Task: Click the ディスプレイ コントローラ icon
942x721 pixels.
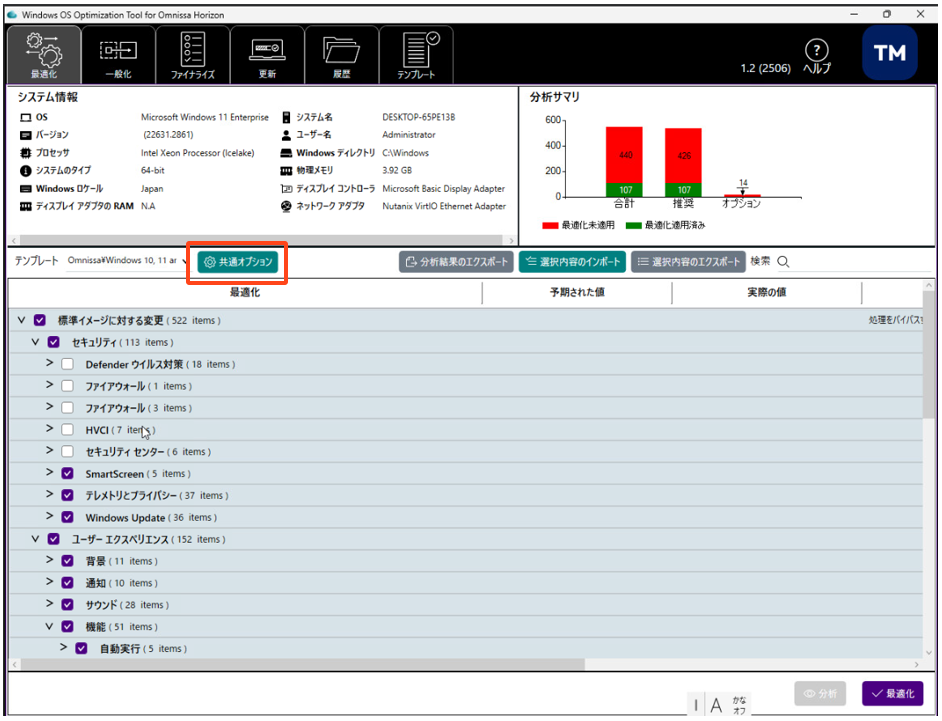Action: (x=286, y=189)
